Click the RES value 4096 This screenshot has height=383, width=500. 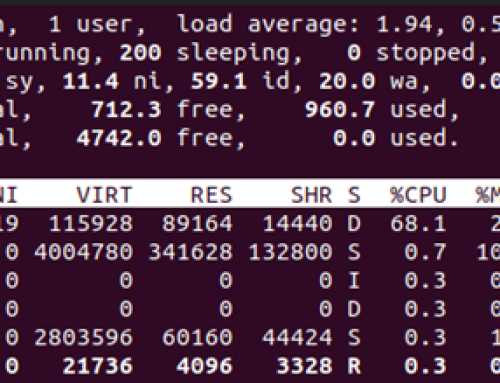(204, 366)
